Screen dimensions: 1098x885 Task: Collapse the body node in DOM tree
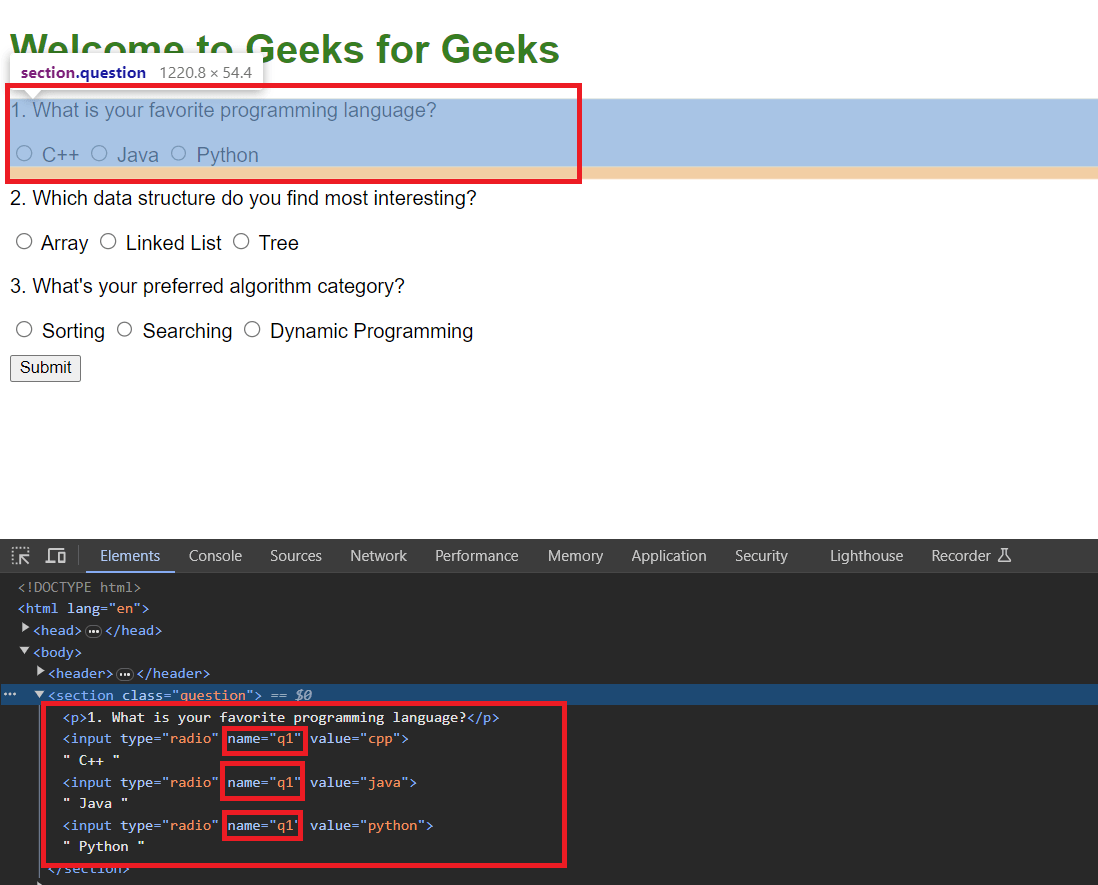click(x=25, y=650)
